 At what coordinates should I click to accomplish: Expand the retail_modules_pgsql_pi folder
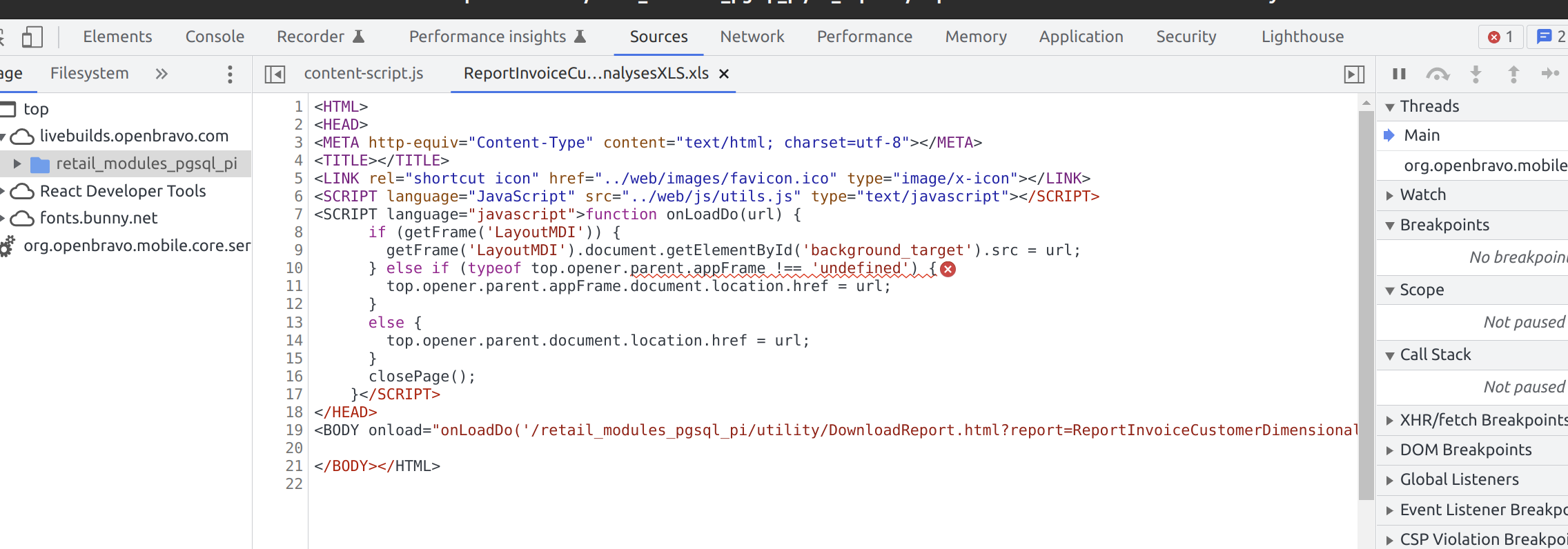(17, 164)
